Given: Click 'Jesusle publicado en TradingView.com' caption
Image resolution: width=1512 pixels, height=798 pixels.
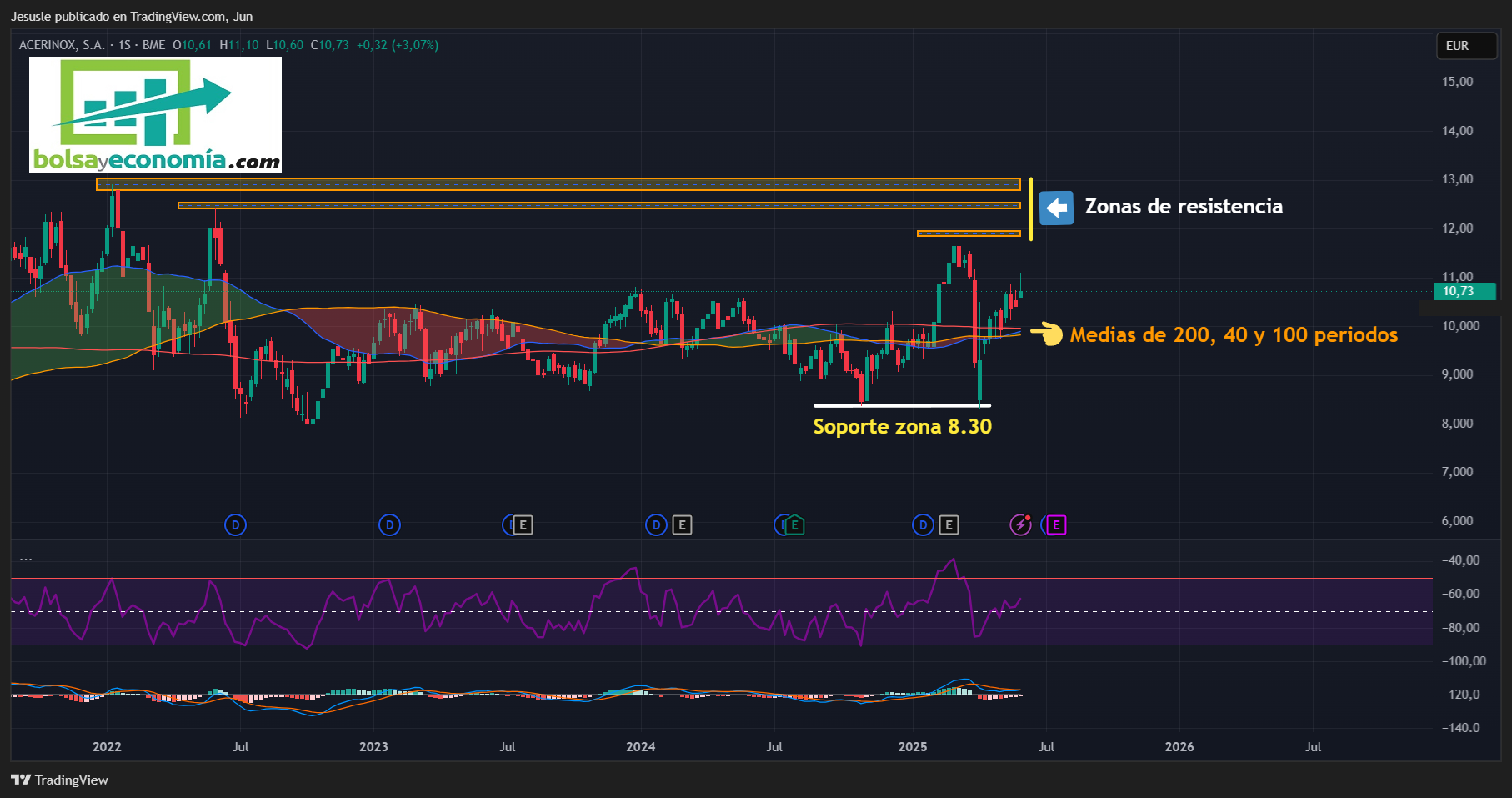Looking at the screenshot, I should 118,17.
